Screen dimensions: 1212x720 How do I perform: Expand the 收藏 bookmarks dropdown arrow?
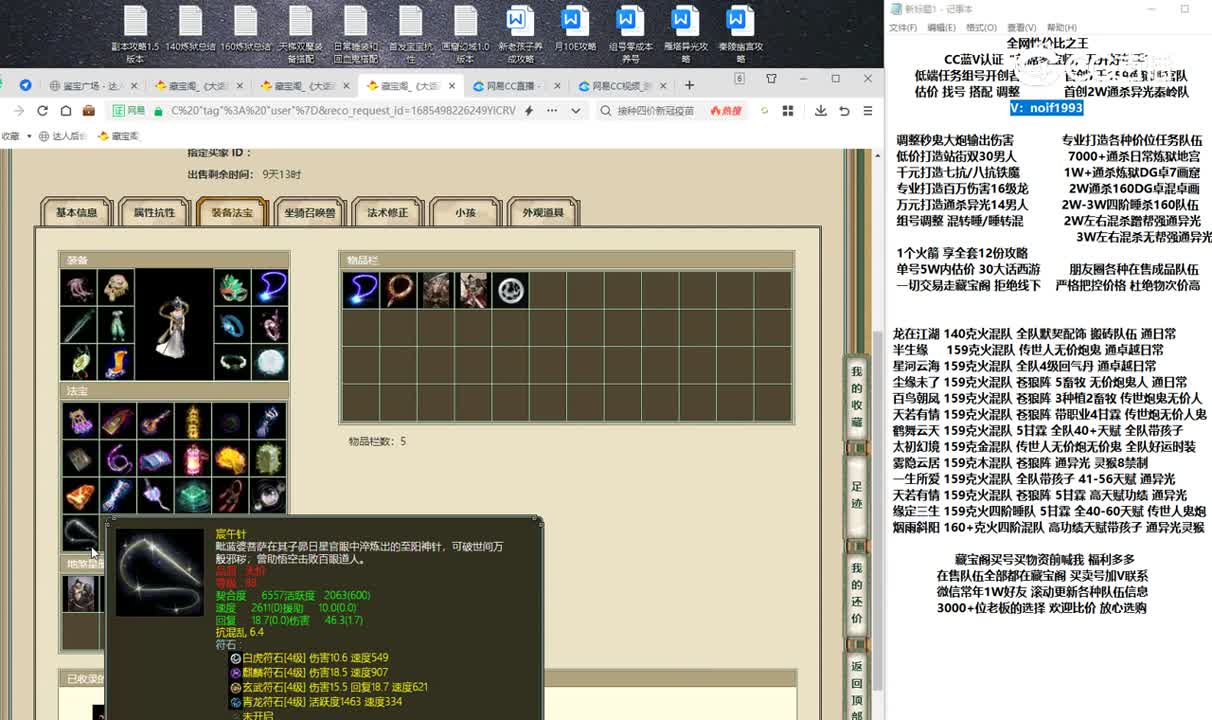(x=29, y=136)
